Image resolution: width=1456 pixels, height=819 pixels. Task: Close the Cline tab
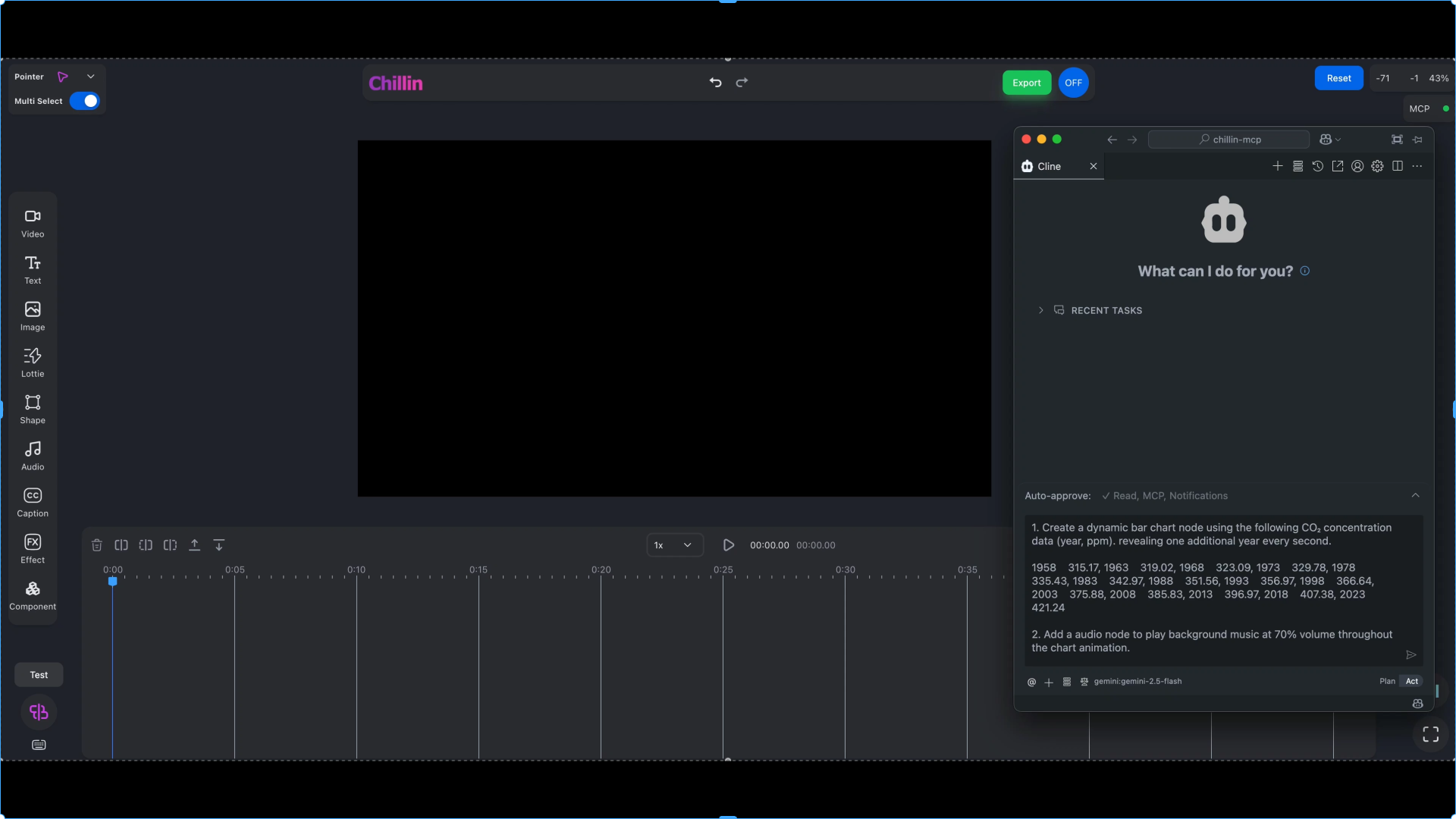coord(1094,166)
